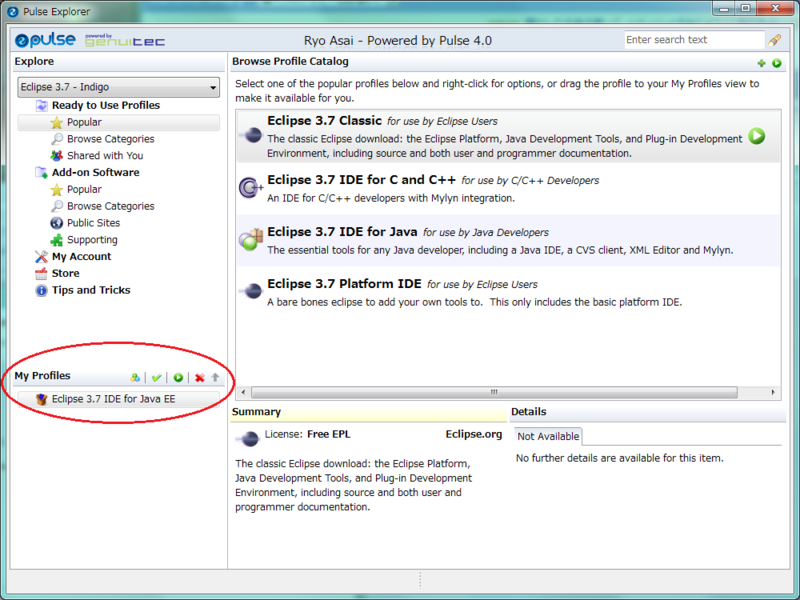Click the up arrow icon in My Profiles toolbar
Image resolution: width=800 pixels, height=600 pixels.
215,378
